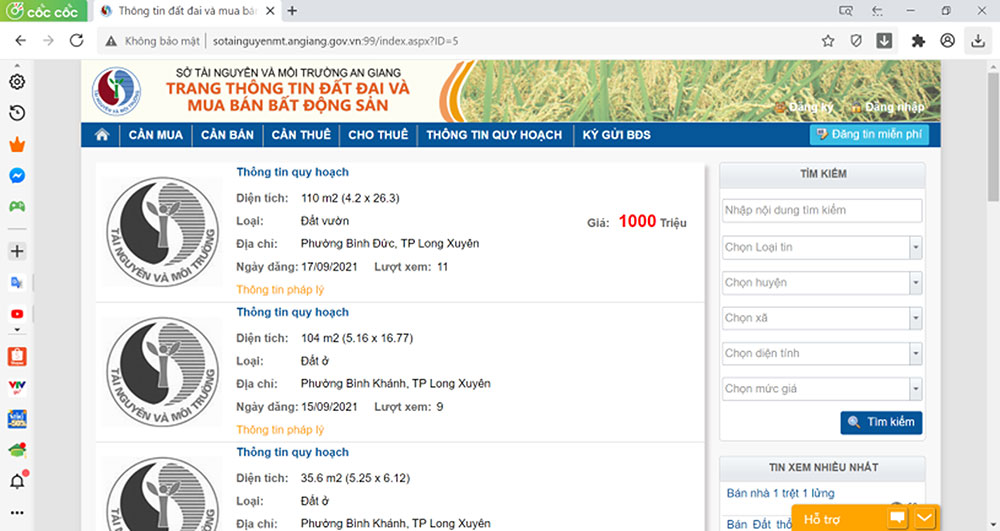This screenshot has width=1000, height=531.
Task: Open Shopee sidebar shortcut
Action: [17, 356]
